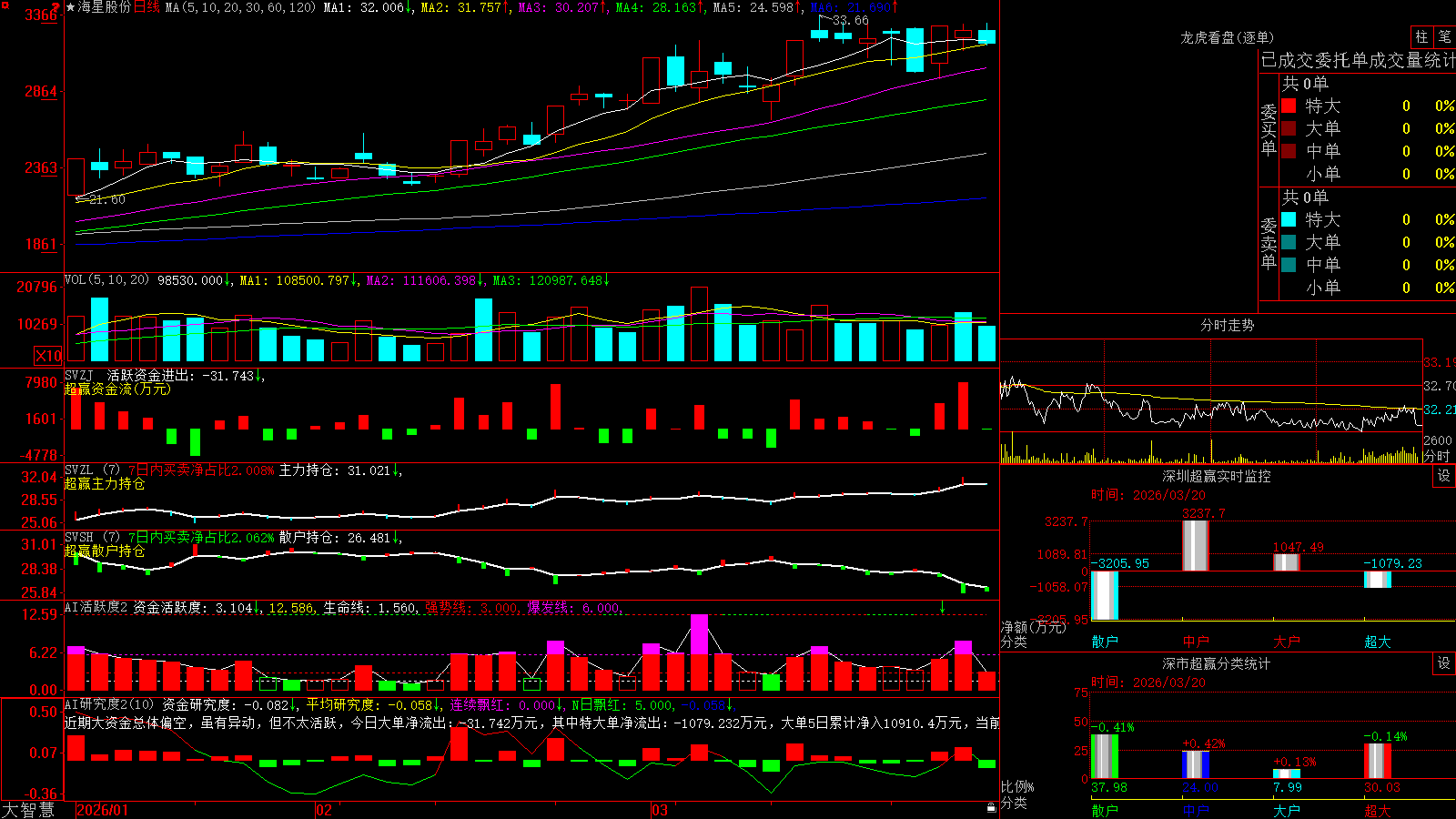Click the X10 volume scale icon
1456x819 pixels.
[x=48, y=356]
